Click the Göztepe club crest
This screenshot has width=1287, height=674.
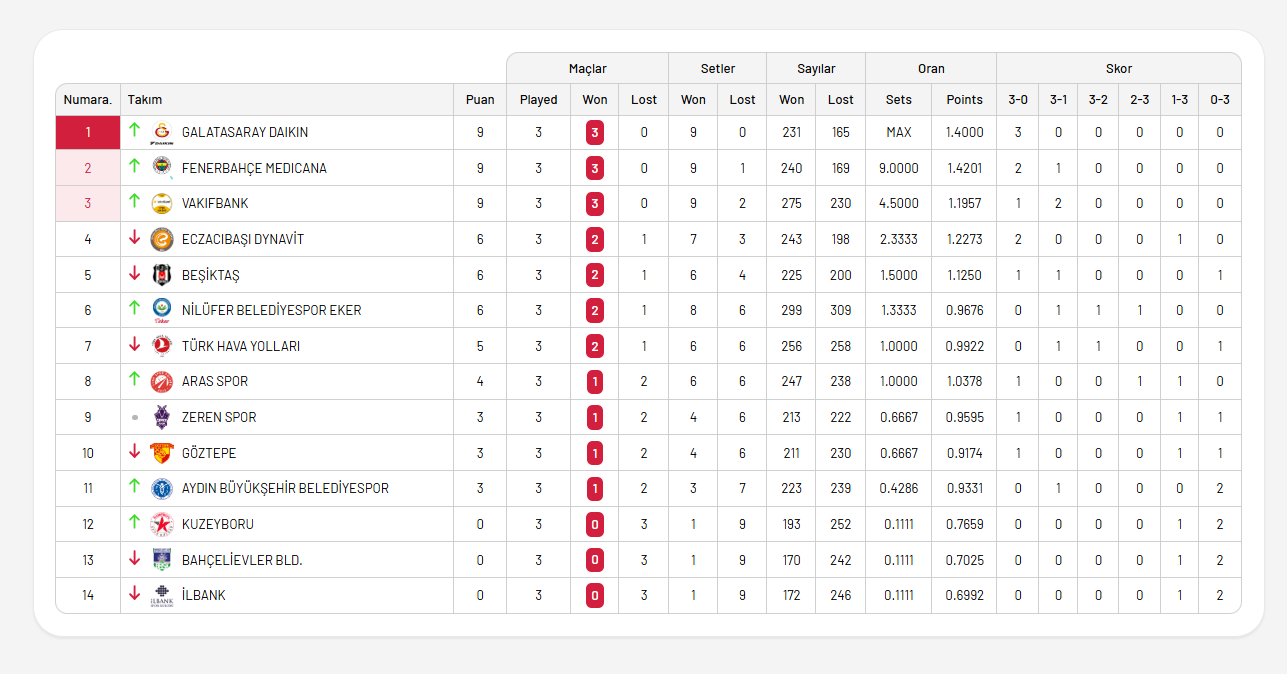tap(161, 453)
